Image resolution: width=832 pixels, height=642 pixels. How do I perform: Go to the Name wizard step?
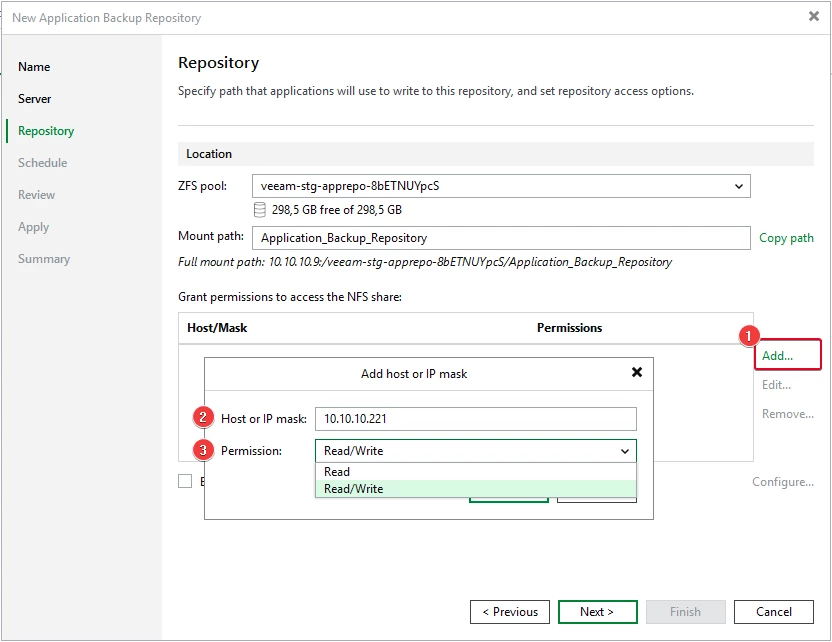[34, 67]
